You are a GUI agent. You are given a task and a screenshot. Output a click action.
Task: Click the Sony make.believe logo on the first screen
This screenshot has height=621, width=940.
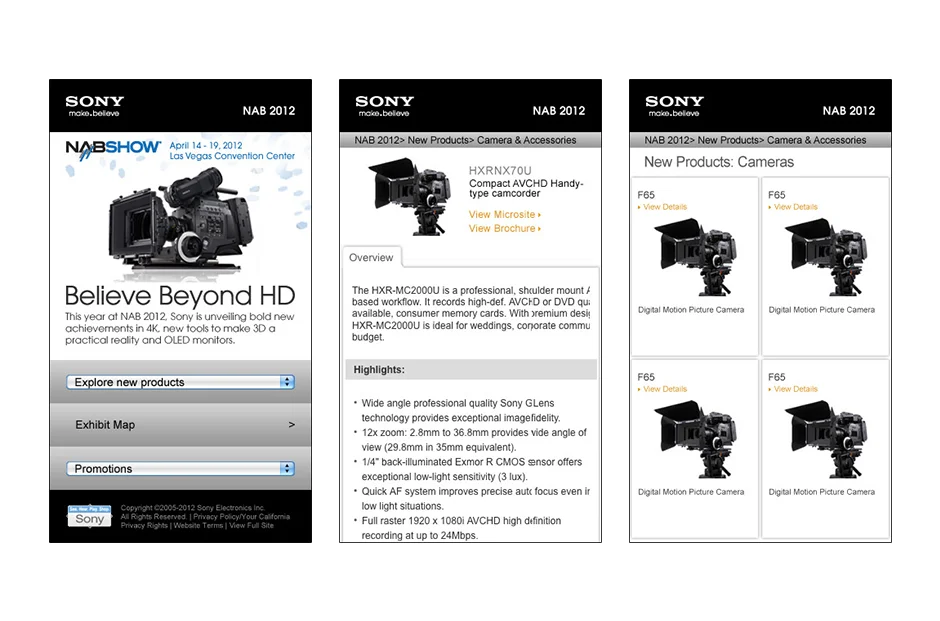[x=93, y=104]
